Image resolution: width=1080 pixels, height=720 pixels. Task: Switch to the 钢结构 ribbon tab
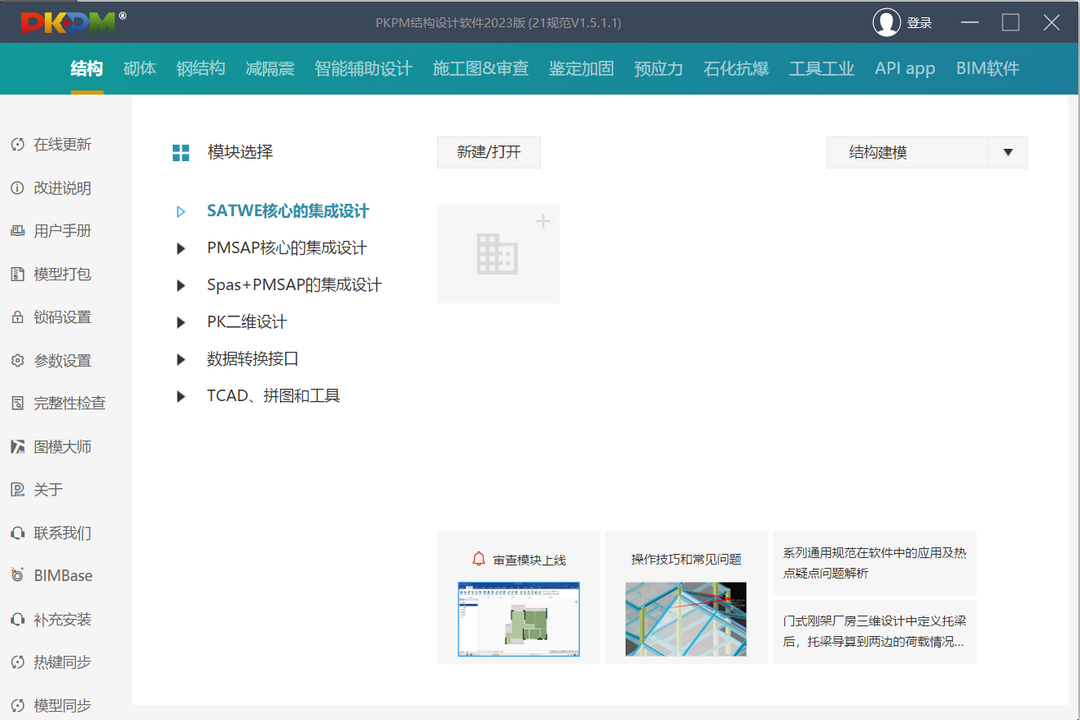(200, 68)
